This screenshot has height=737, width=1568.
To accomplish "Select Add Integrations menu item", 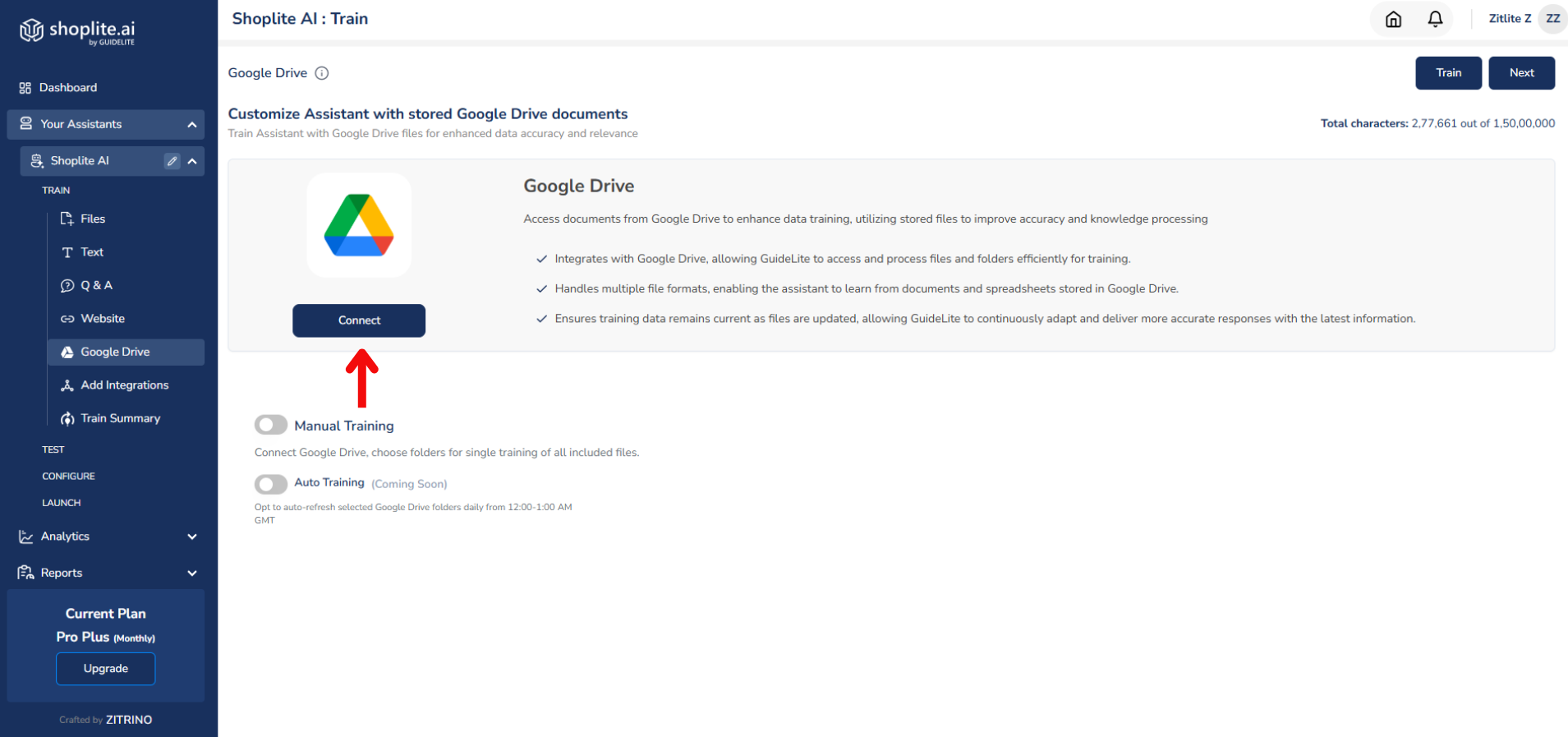I will click(126, 385).
